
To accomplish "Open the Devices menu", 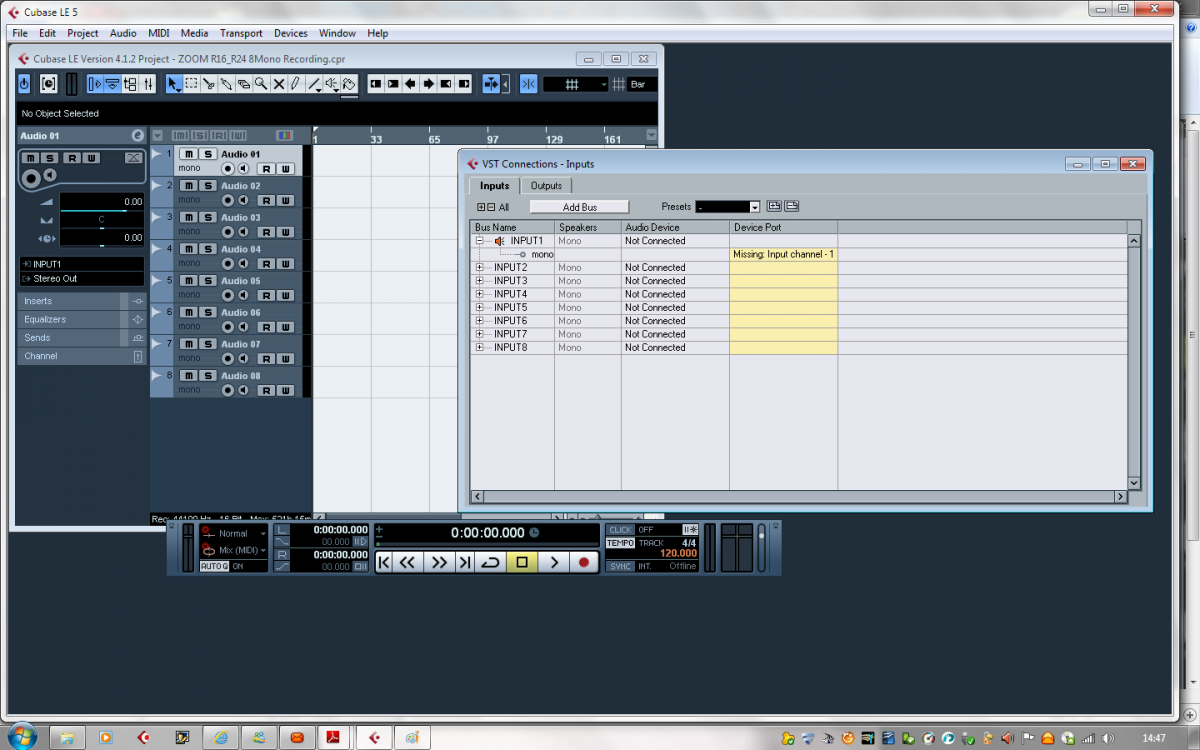I will [291, 33].
